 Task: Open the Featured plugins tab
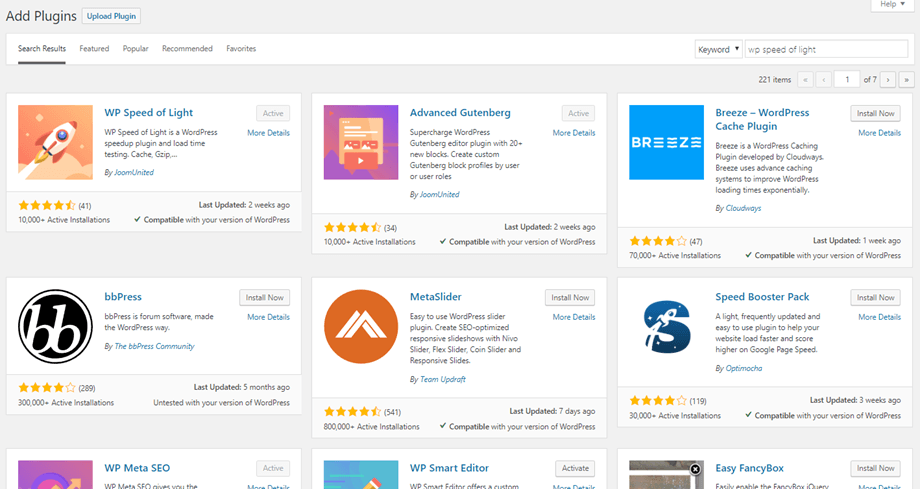[x=94, y=49]
